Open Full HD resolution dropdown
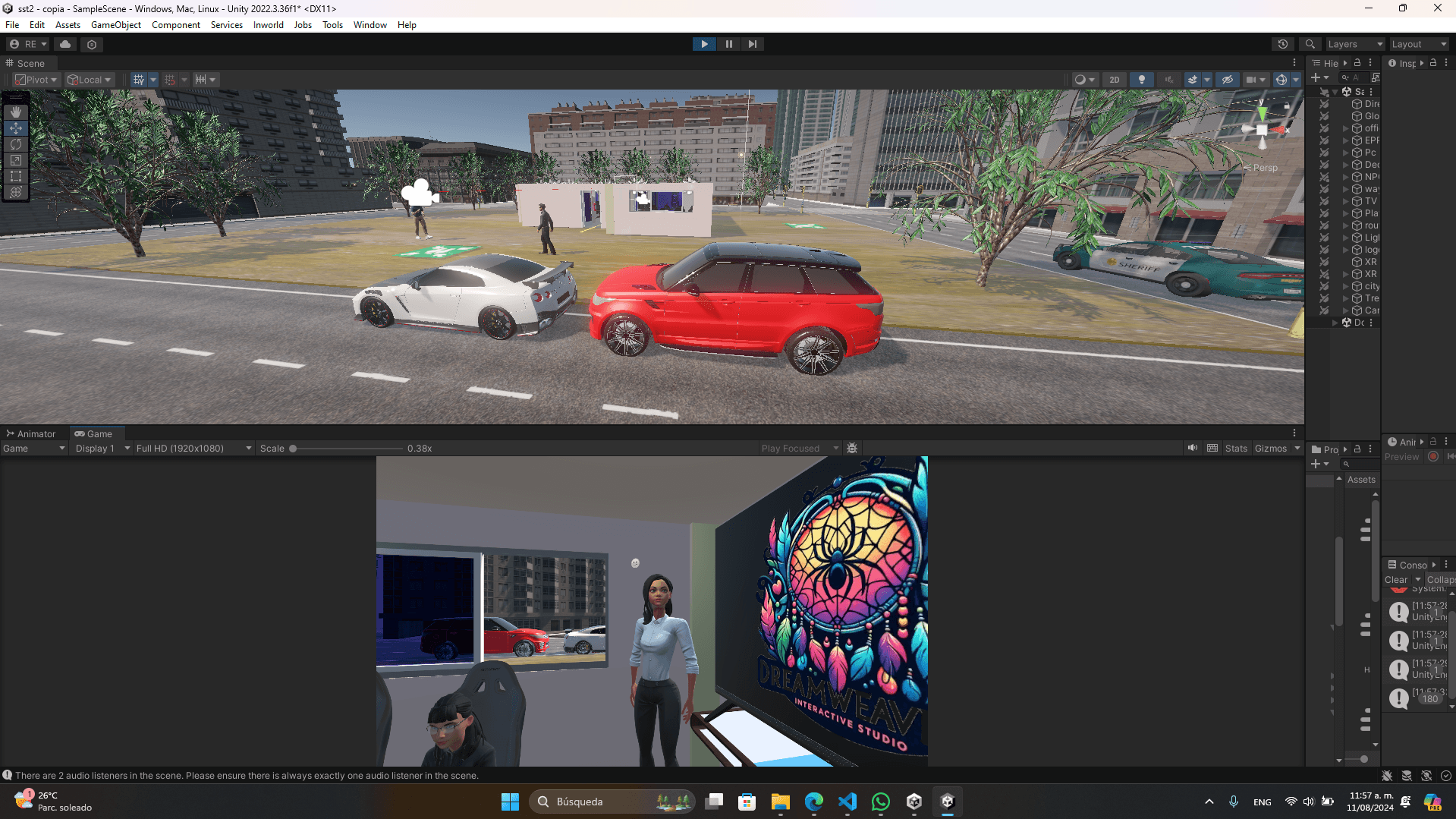Image resolution: width=1456 pixels, height=819 pixels. (193, 449)
